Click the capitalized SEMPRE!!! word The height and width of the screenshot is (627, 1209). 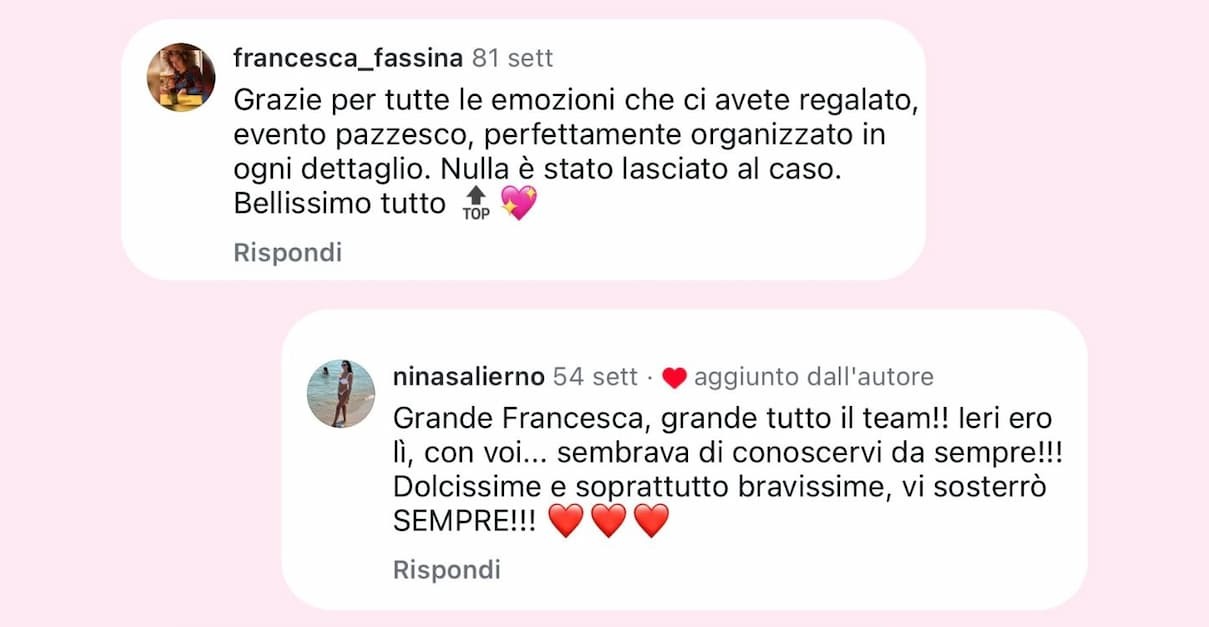(465, 520)
